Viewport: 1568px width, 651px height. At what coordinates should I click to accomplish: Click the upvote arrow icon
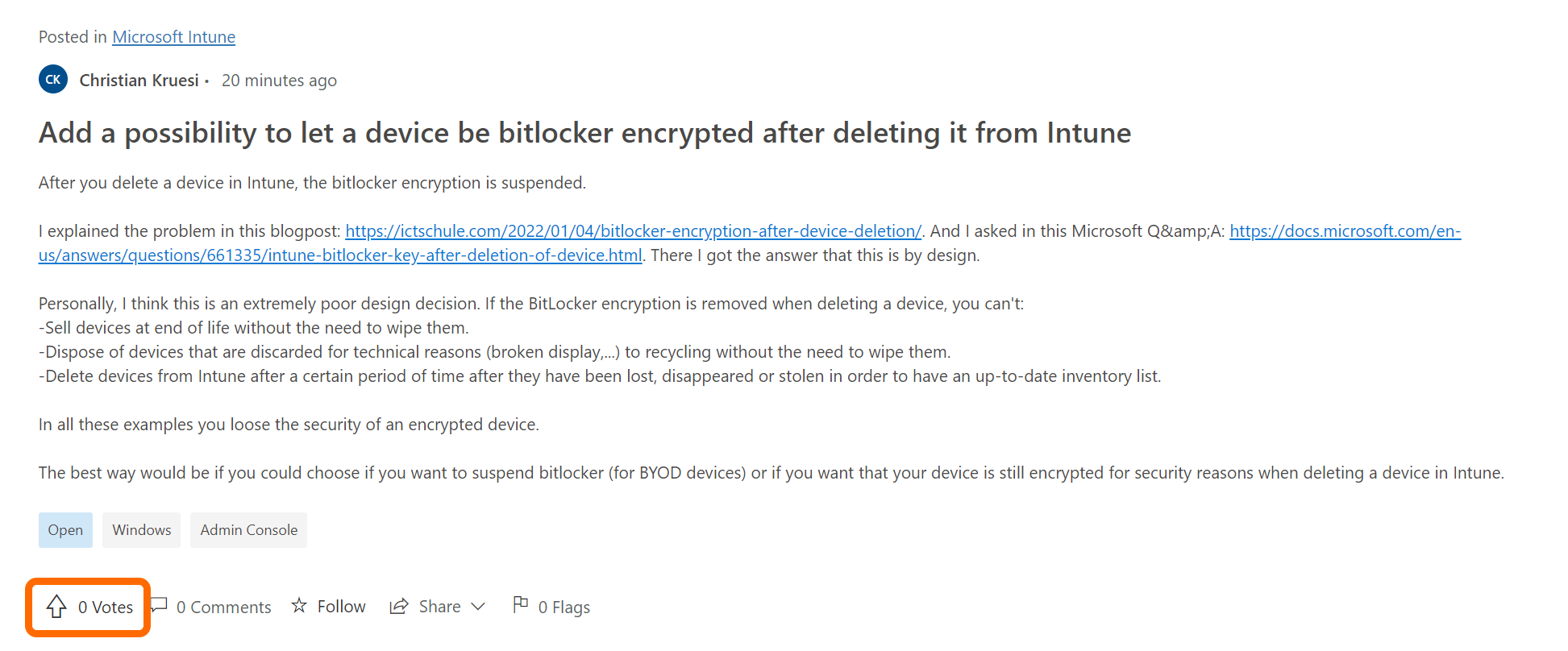pyautogui.click(x=56, y=607)
